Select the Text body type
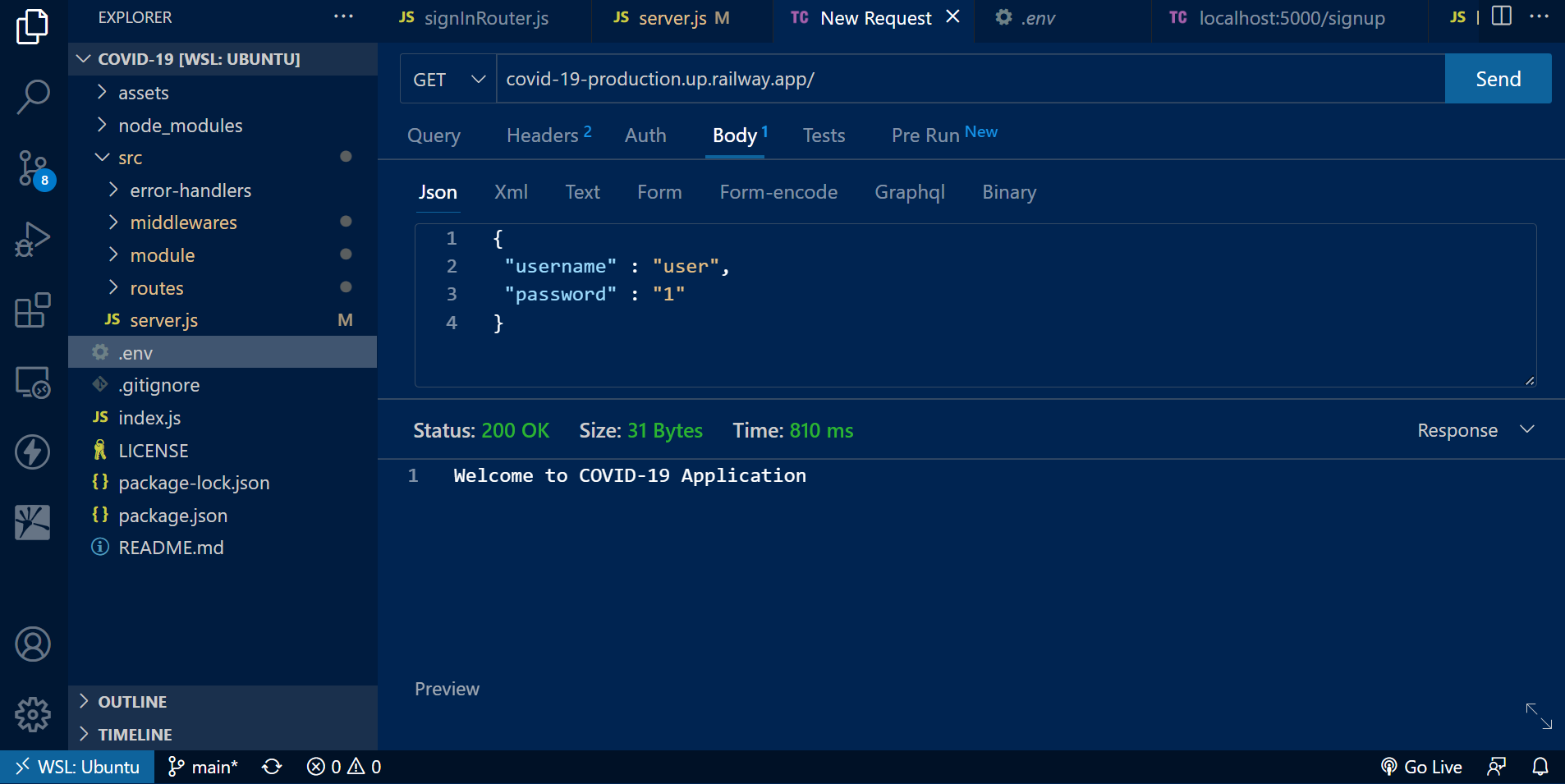Image resolution: width=1565 pixels, height=784 pixels. 582,192
